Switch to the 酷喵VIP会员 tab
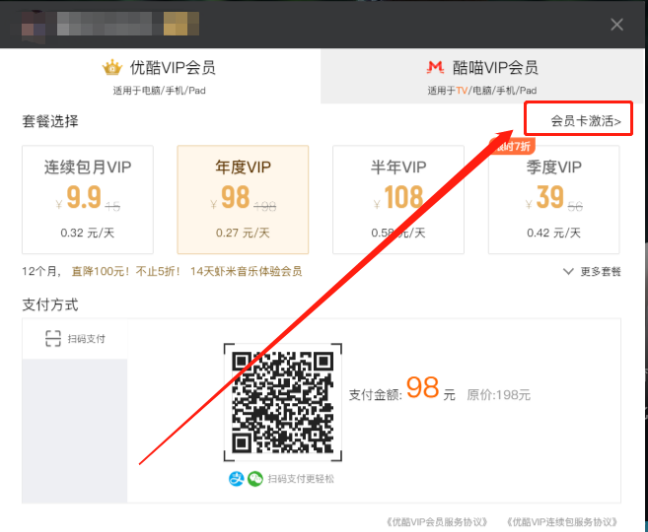Screen dimensions: 648x532 coord(483,75)
